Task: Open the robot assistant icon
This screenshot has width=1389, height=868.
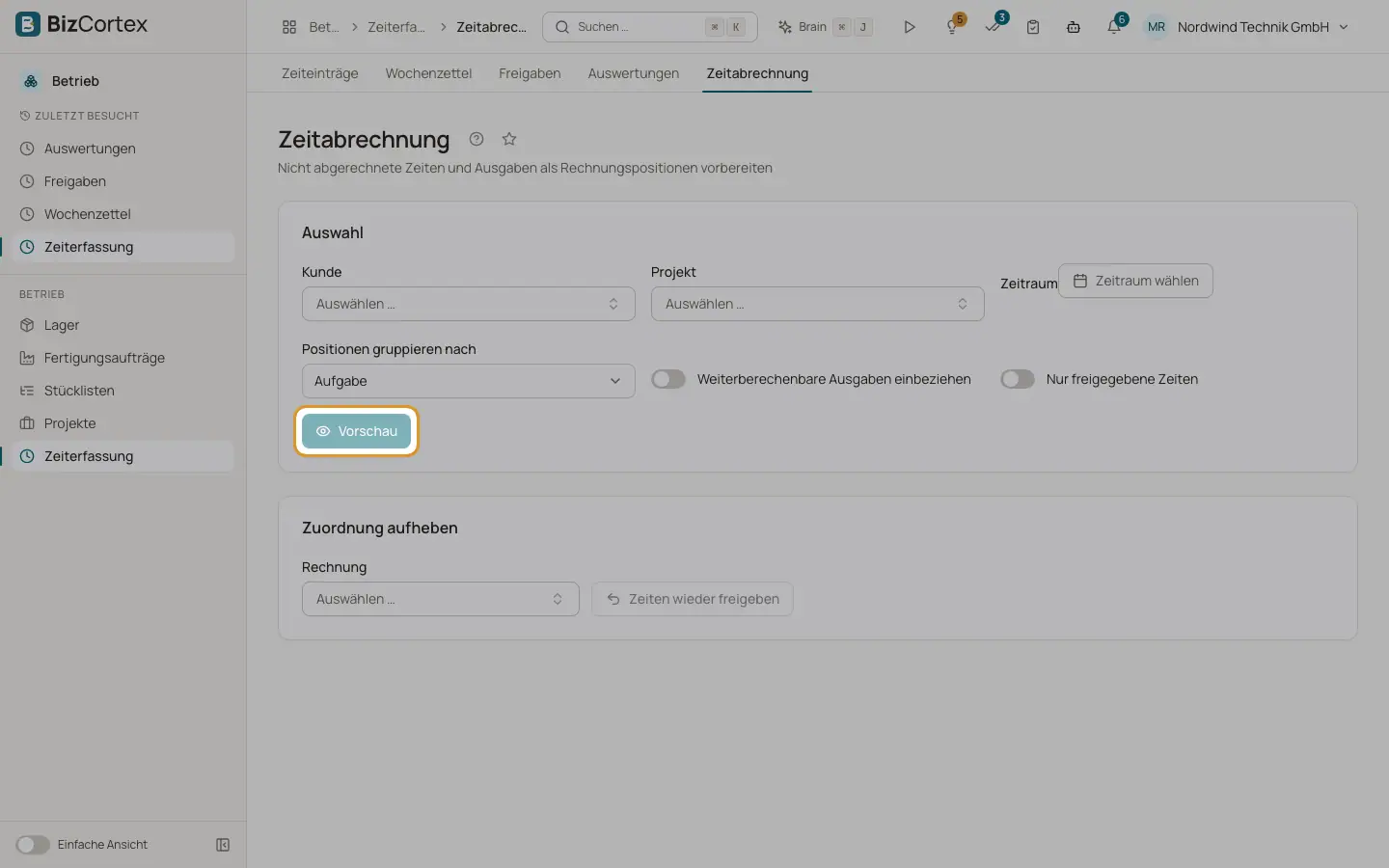Action: coord(1074,27)
